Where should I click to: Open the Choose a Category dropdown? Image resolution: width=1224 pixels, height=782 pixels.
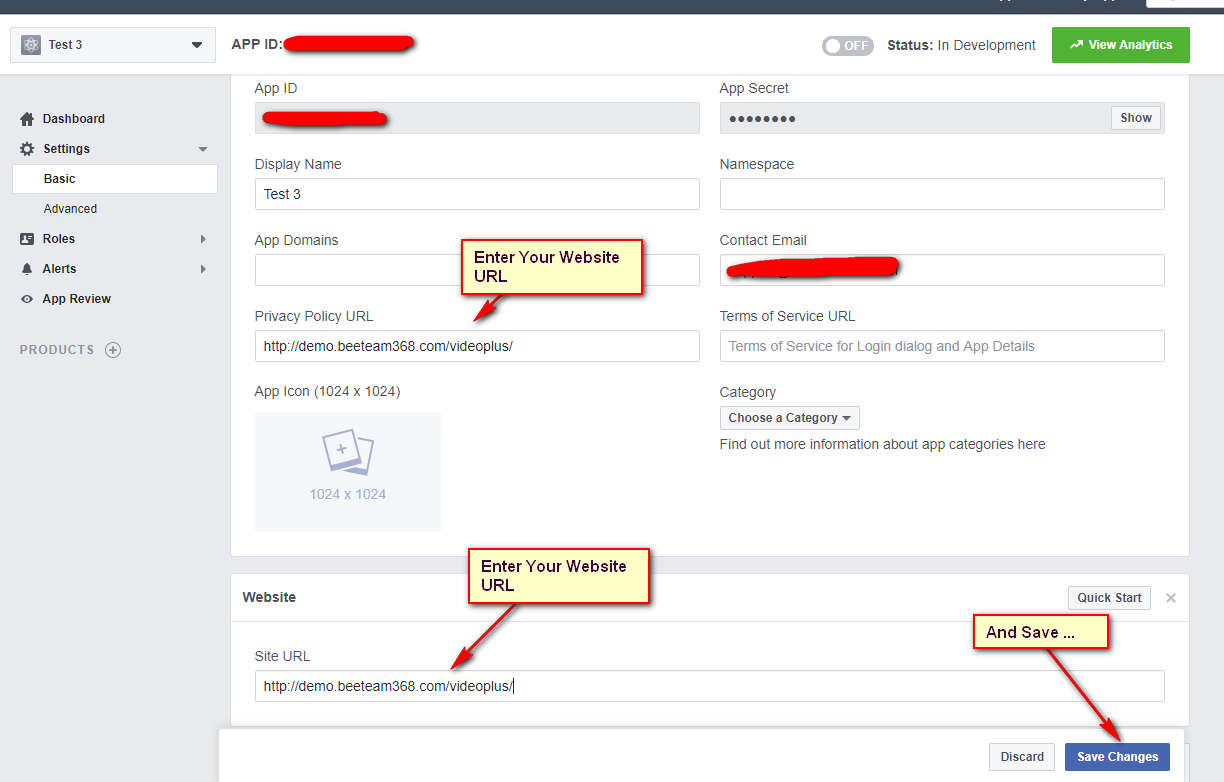(789, 418)
